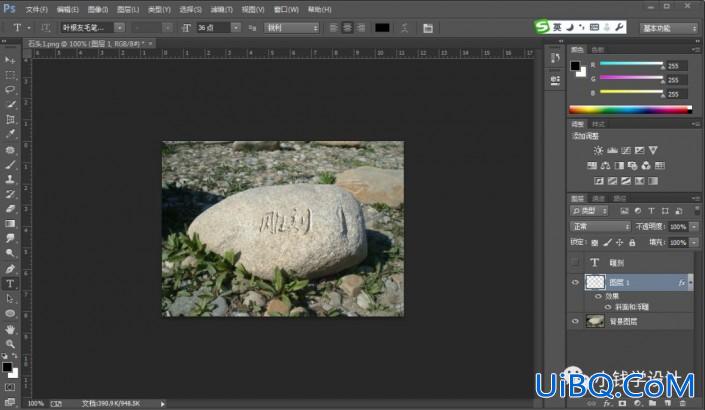Screen dimensions: 705x410
Task: Add a Levels adjustment layer
Action: (x=612, y=150)
